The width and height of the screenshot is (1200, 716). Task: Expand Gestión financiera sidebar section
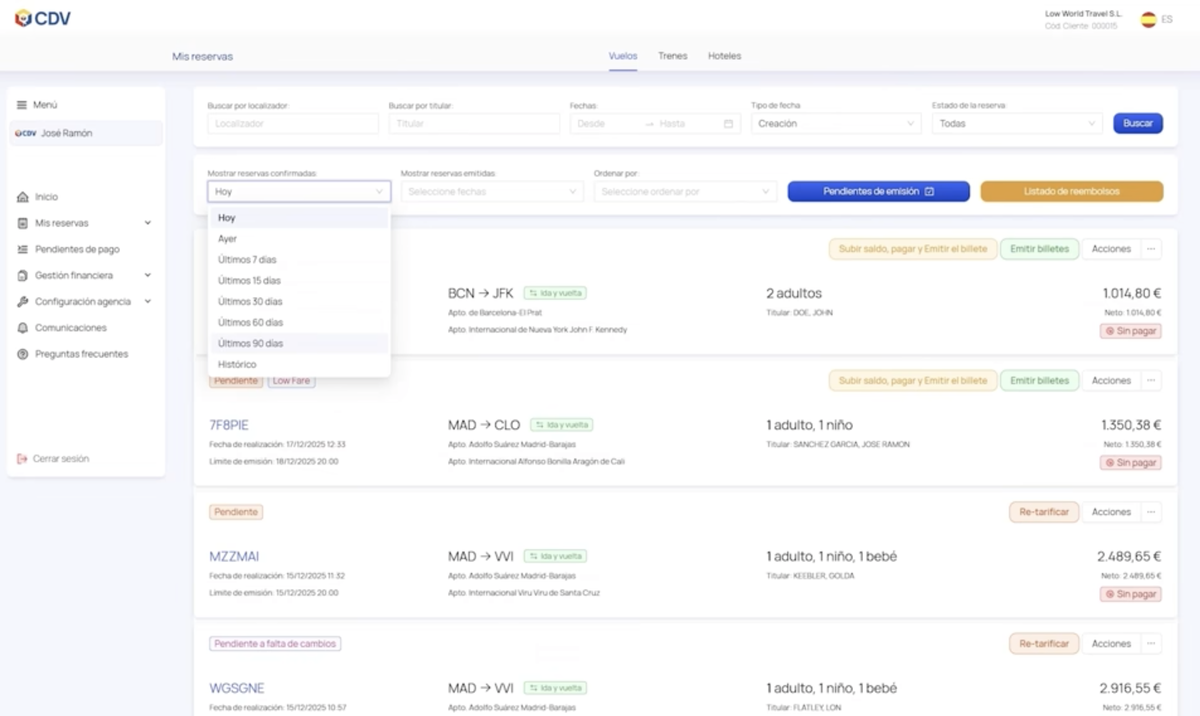point(148,275)
